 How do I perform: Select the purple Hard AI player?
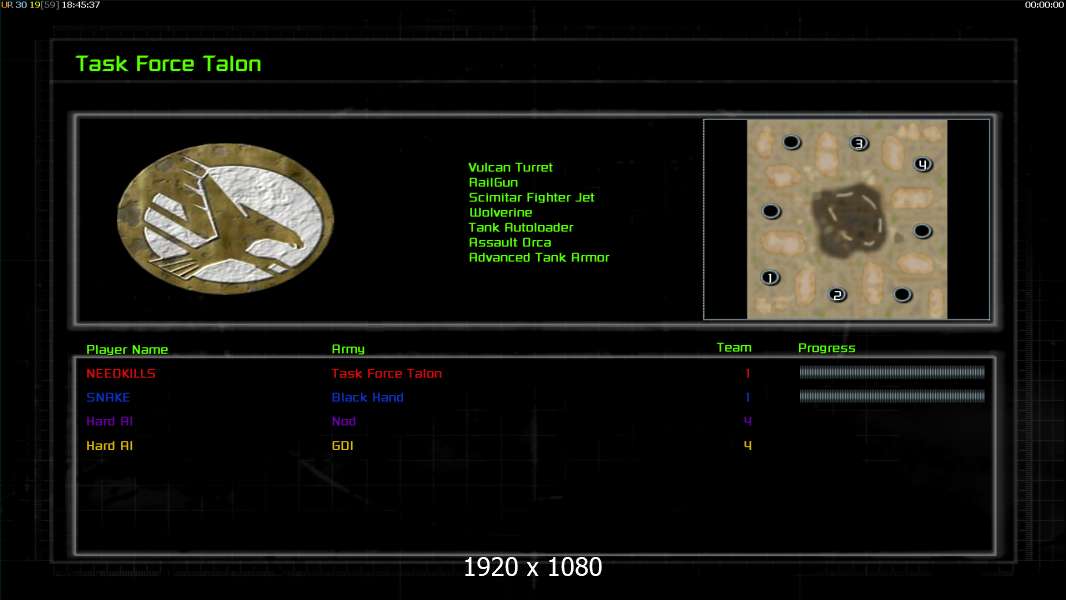pyautogui.click(x=109, y=421)
